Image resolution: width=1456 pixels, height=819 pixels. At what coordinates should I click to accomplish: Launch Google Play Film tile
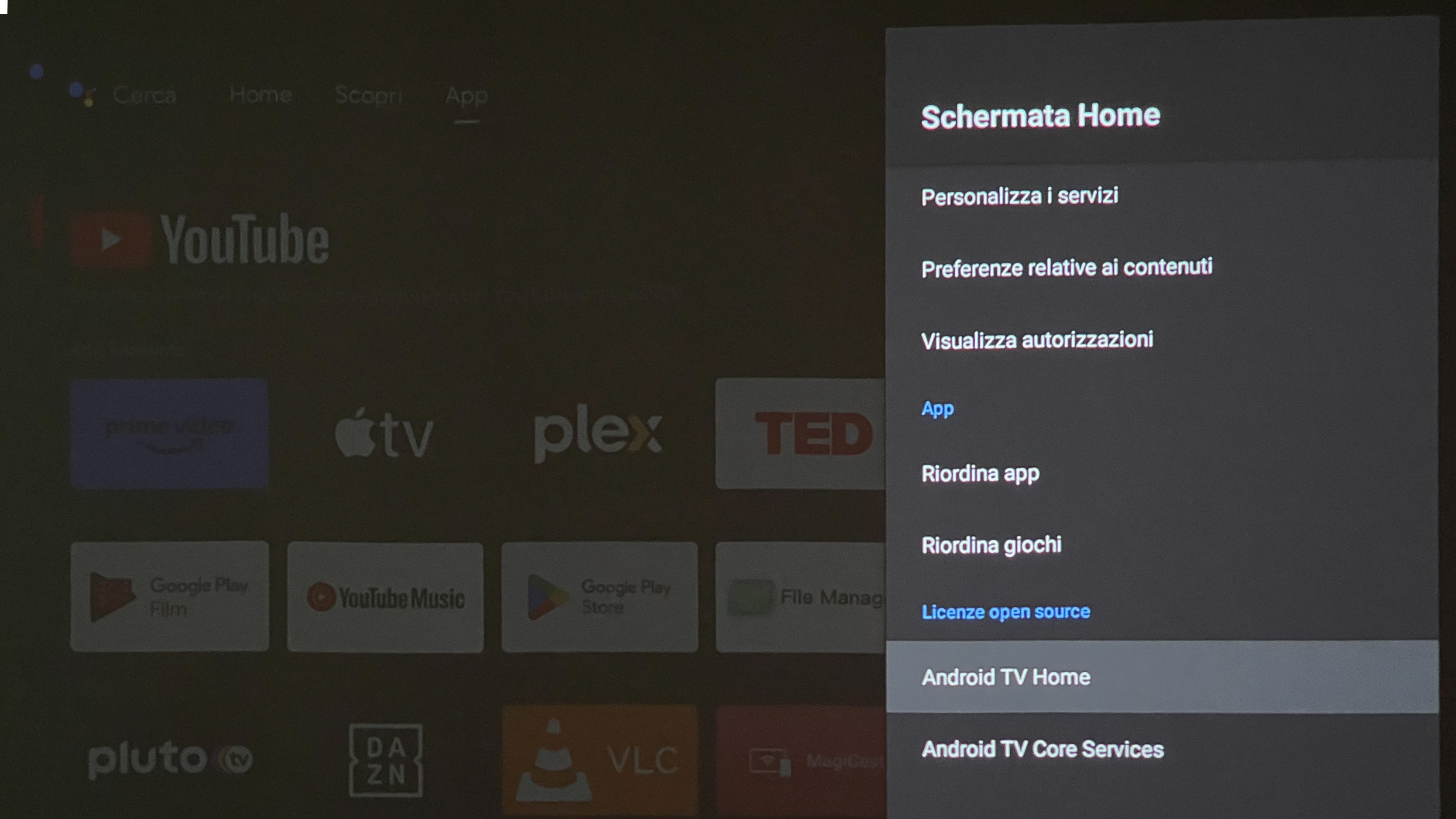[x=170, y=597]
